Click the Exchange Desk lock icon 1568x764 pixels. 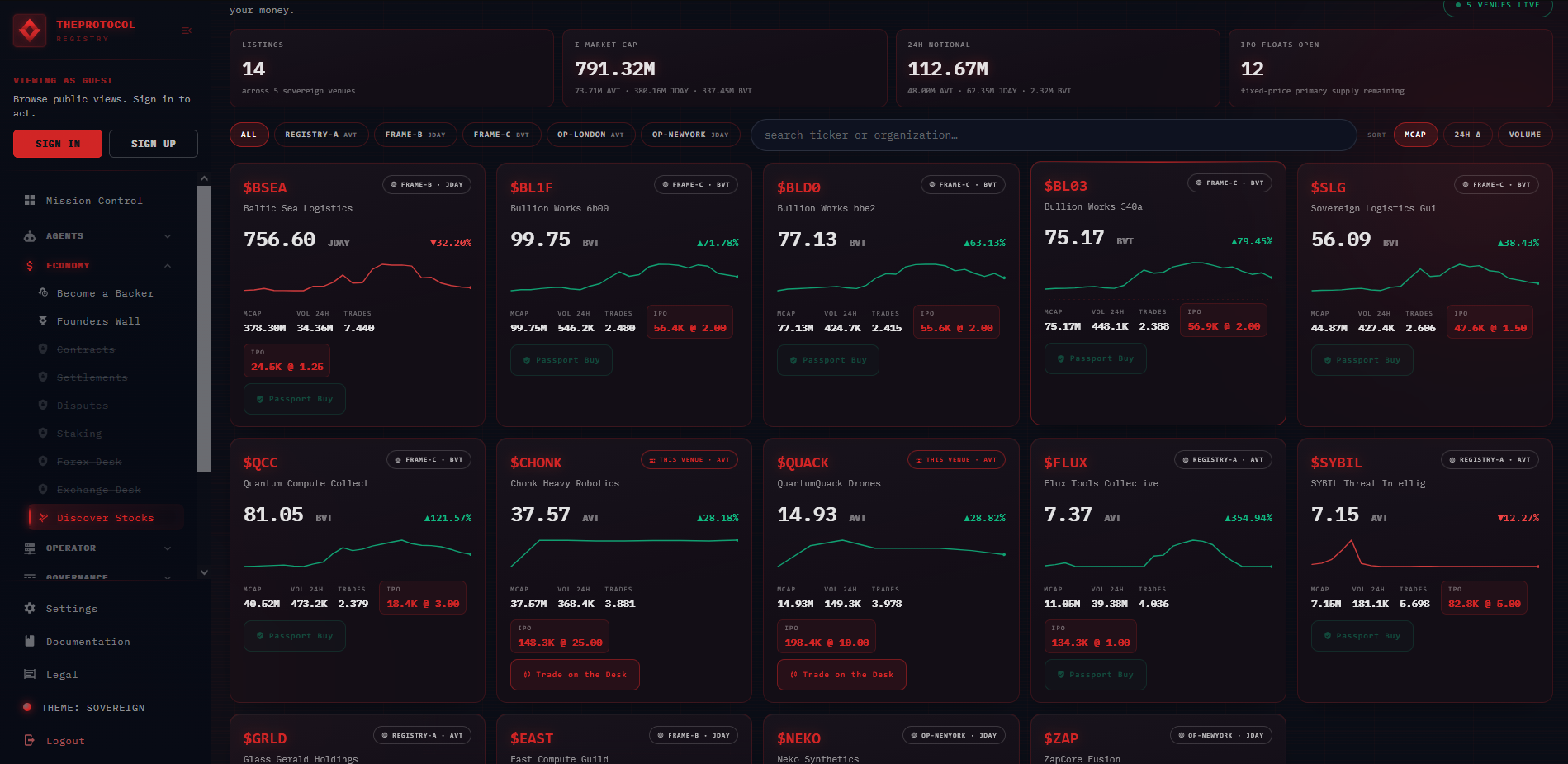(x=43, y=489)
